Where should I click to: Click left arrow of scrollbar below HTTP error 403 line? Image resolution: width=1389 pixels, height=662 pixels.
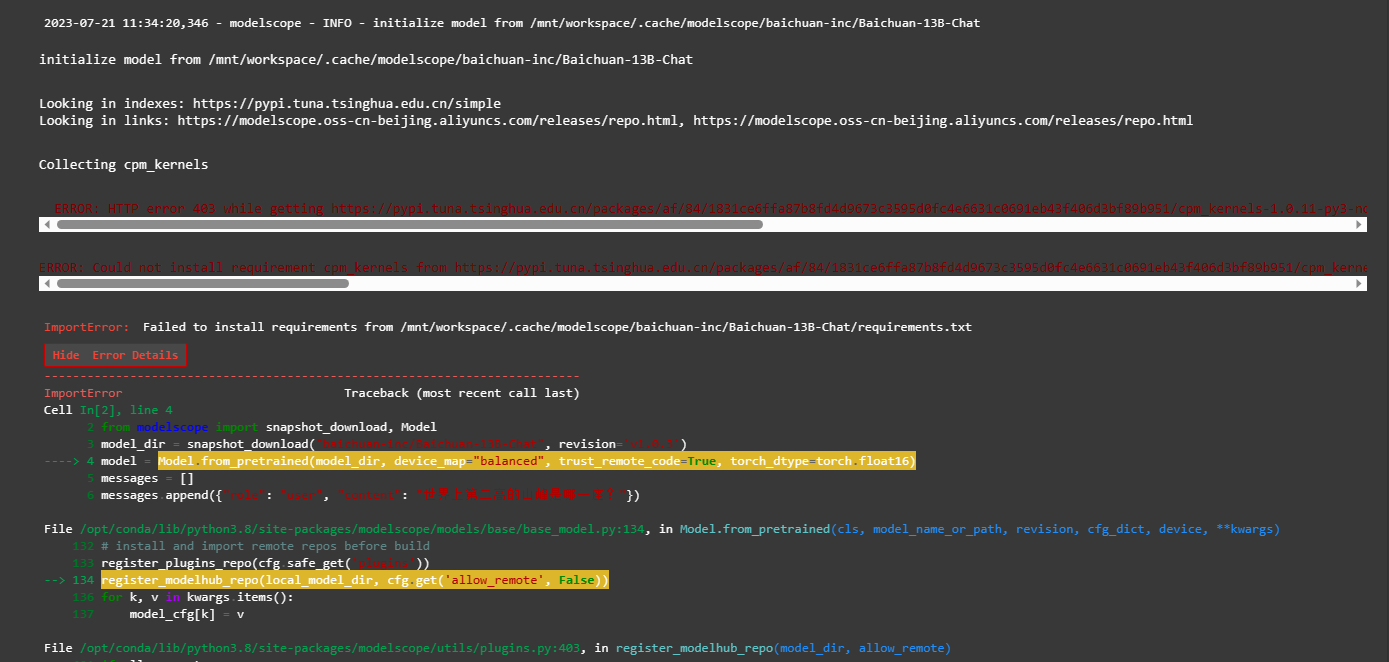click(x=46, y=225)
